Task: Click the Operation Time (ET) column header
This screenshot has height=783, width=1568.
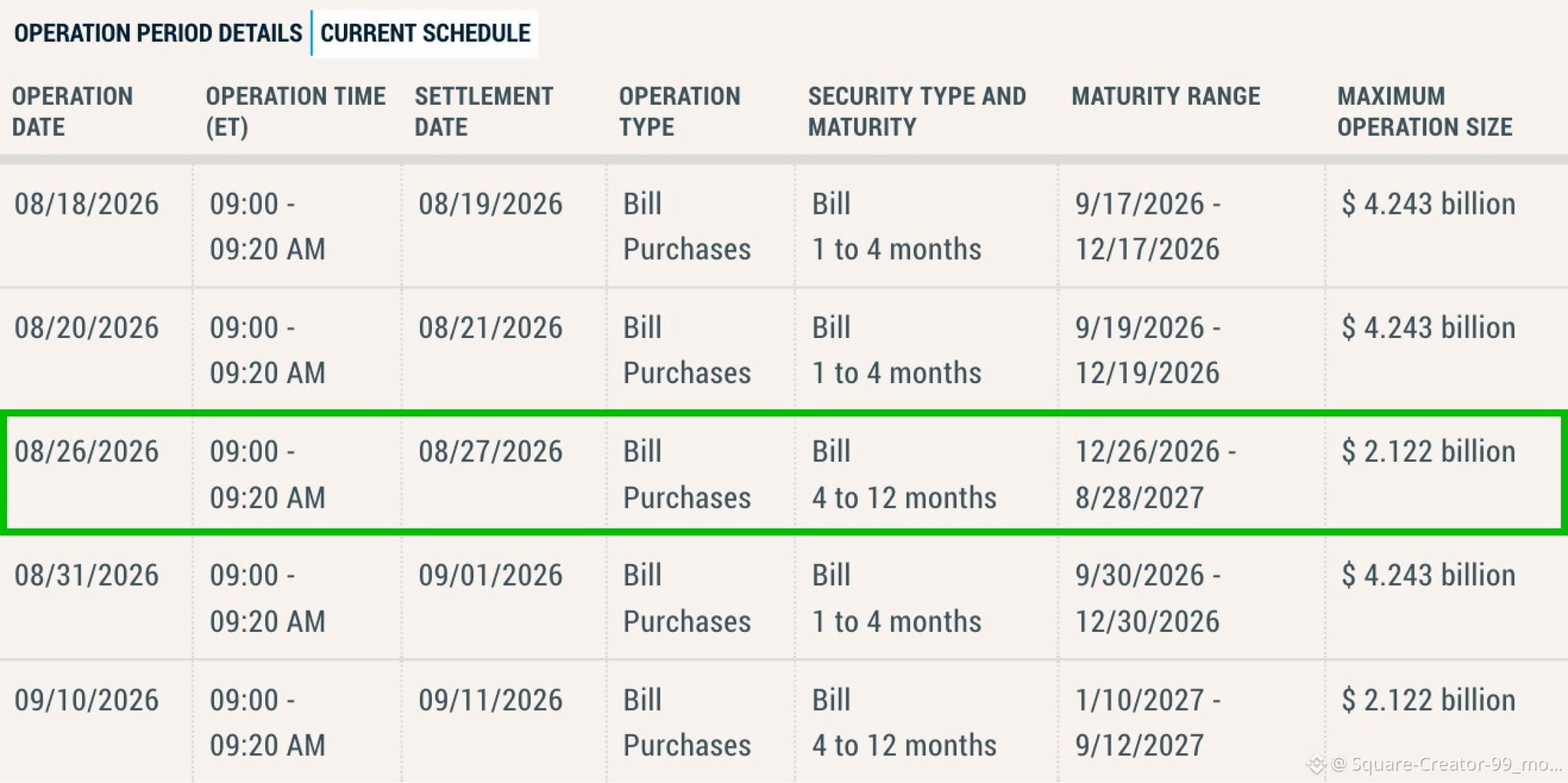Action: coord(296,111)
